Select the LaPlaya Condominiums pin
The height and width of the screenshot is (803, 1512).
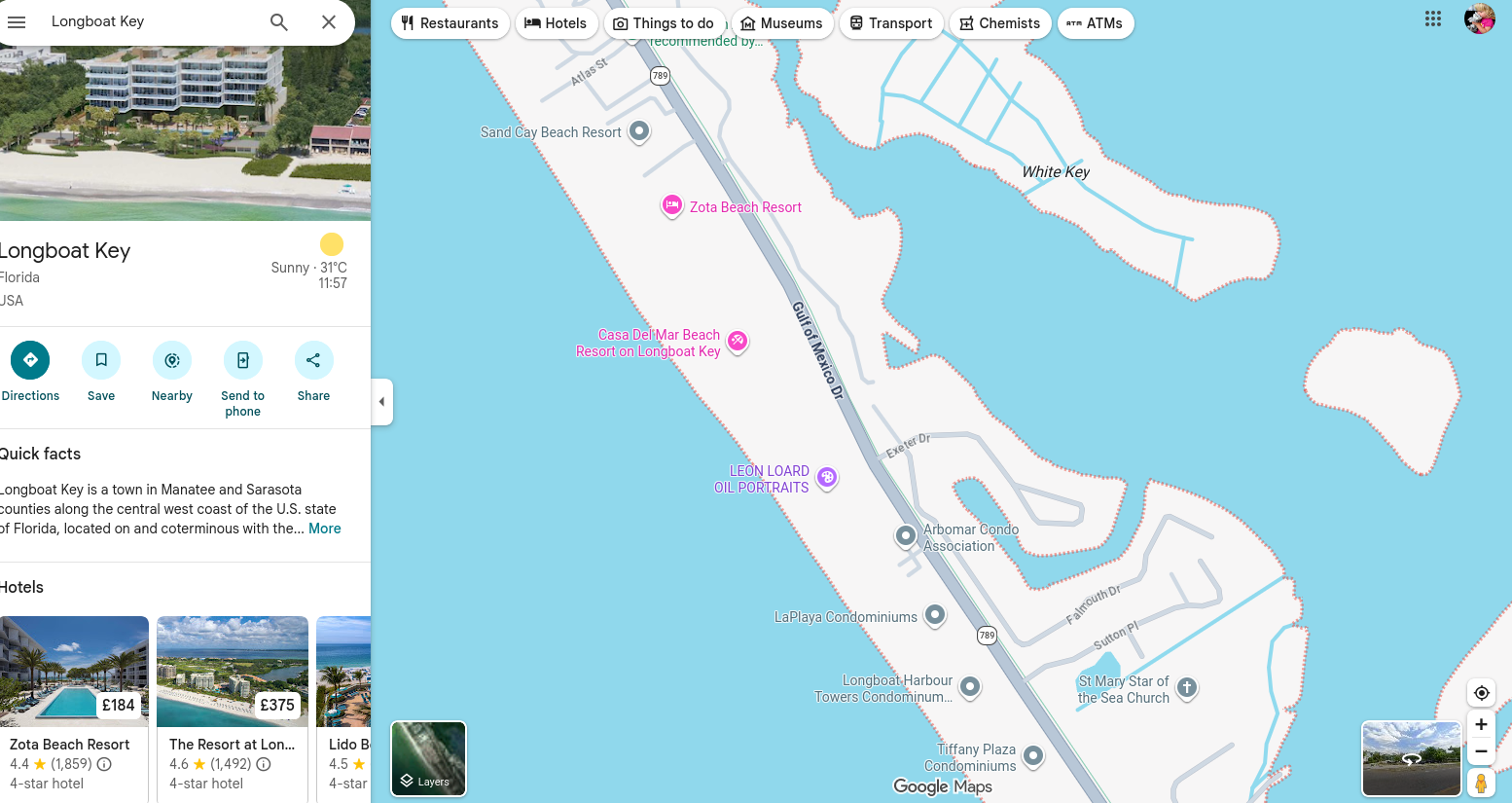[x=935, y=615]
